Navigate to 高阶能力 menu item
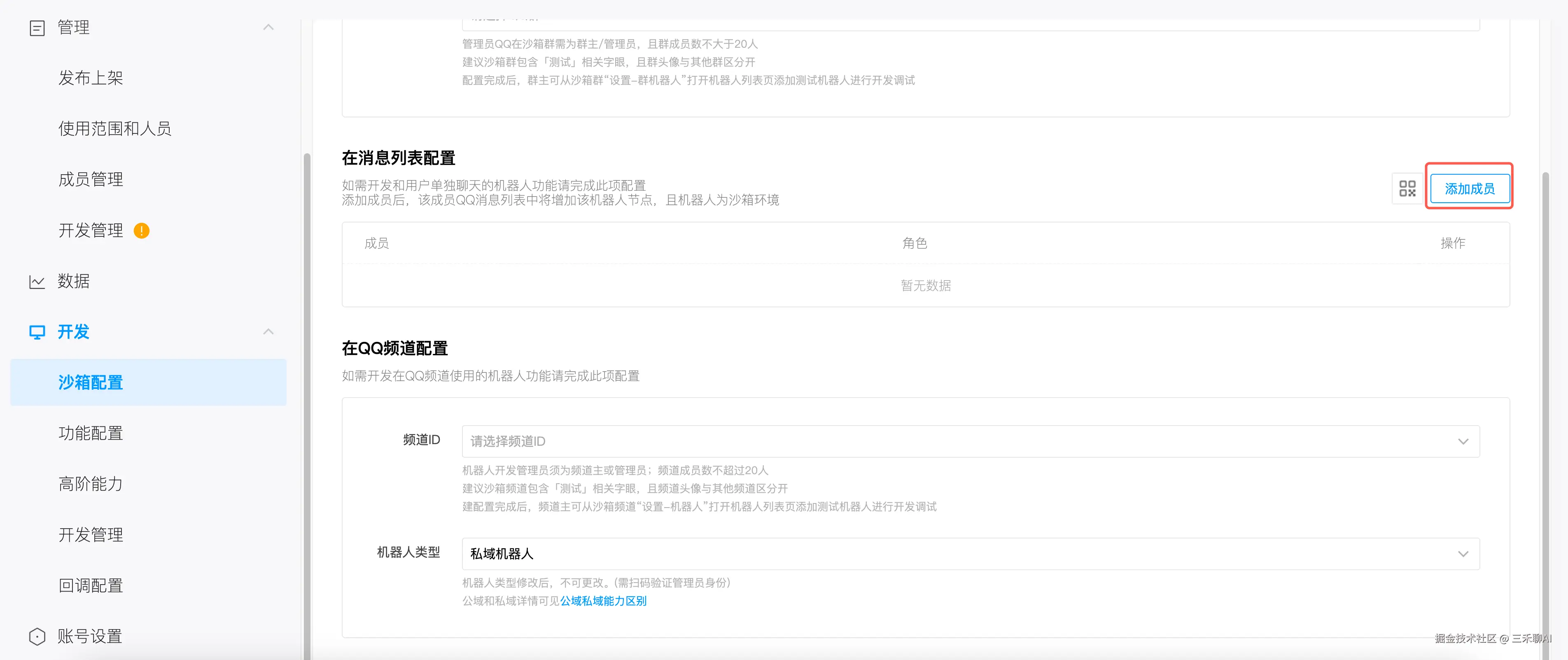 [91, 484]
